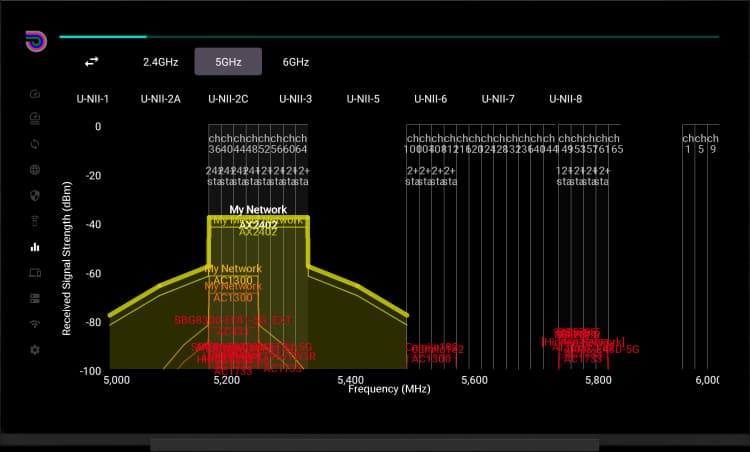Select the U-NII-7 band filter

pyautogui.click(x=498, y=99)
